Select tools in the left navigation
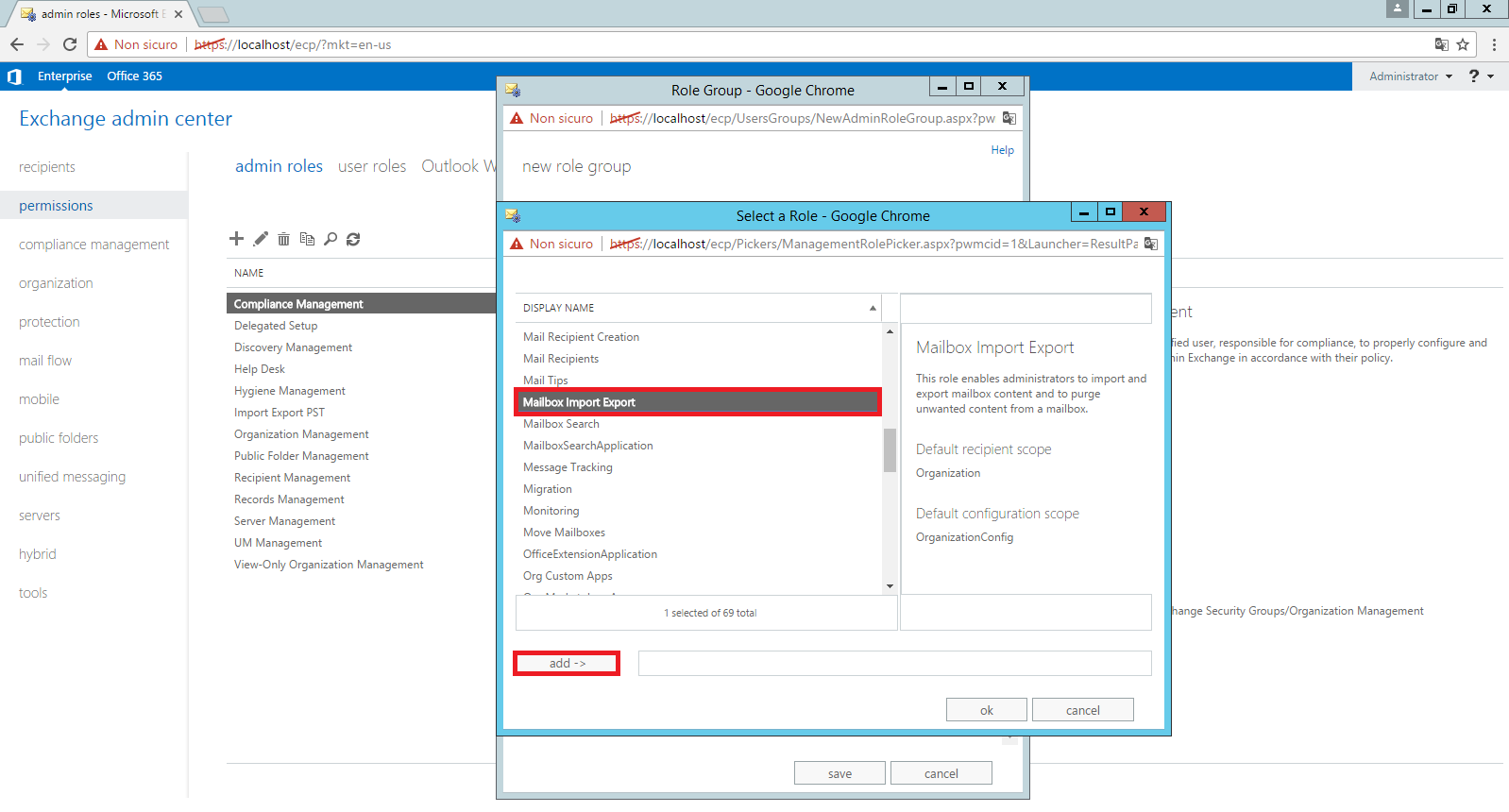1509x812 pixels. (33, 593)
